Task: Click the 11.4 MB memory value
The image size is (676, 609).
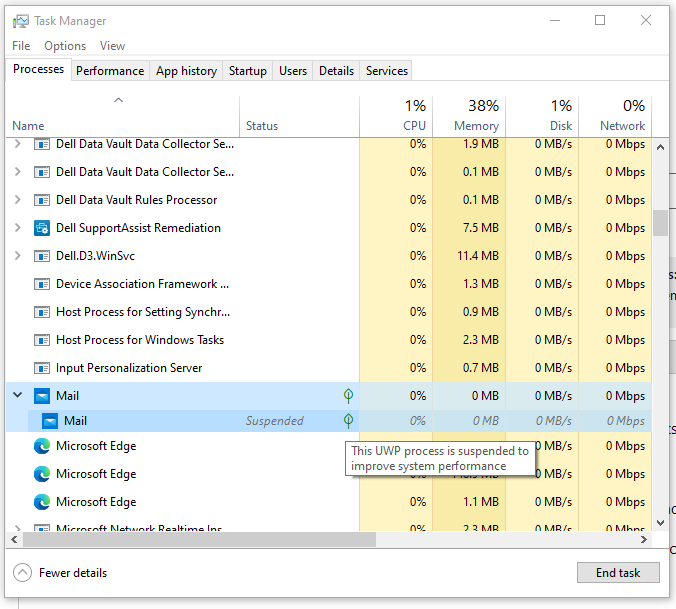Action: click(478, 256)
